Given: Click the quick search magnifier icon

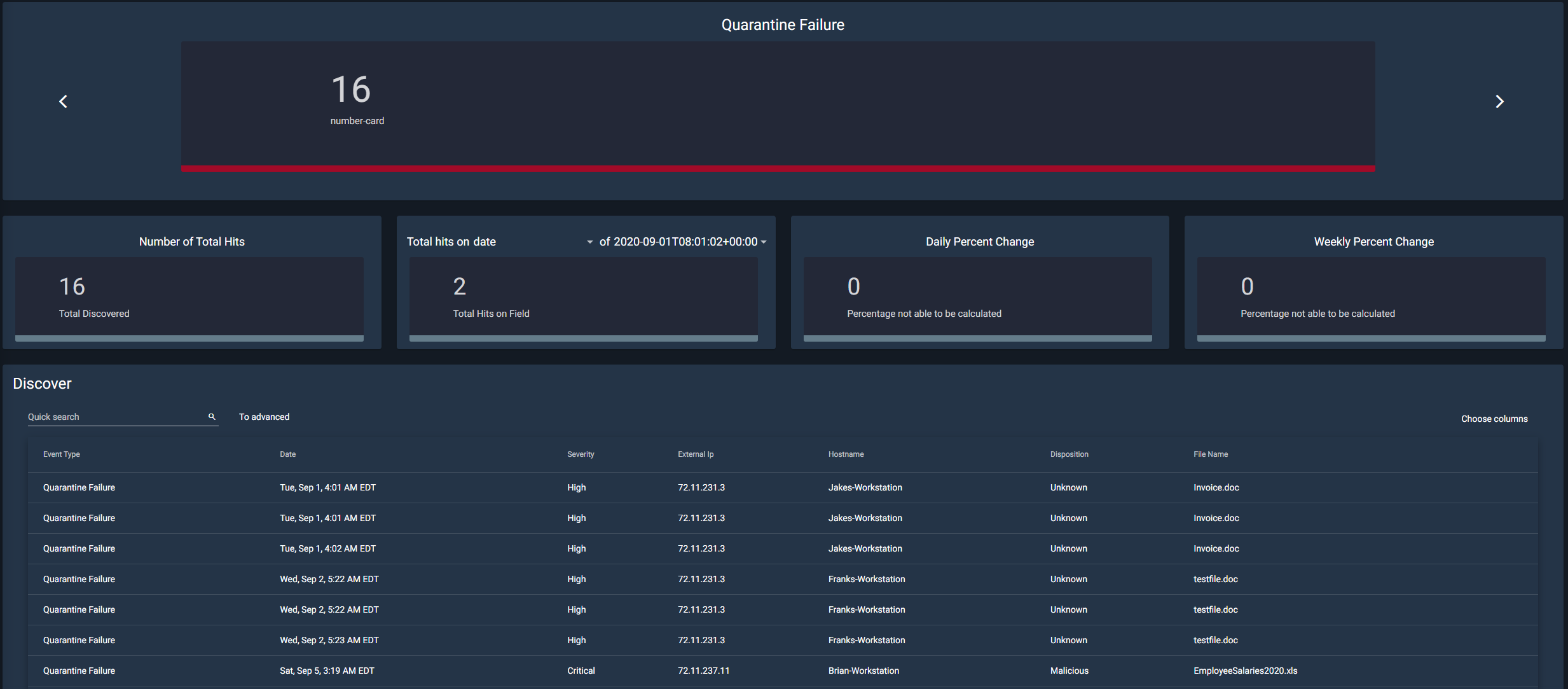Looking at the screenshot, I should pos(212,417).
